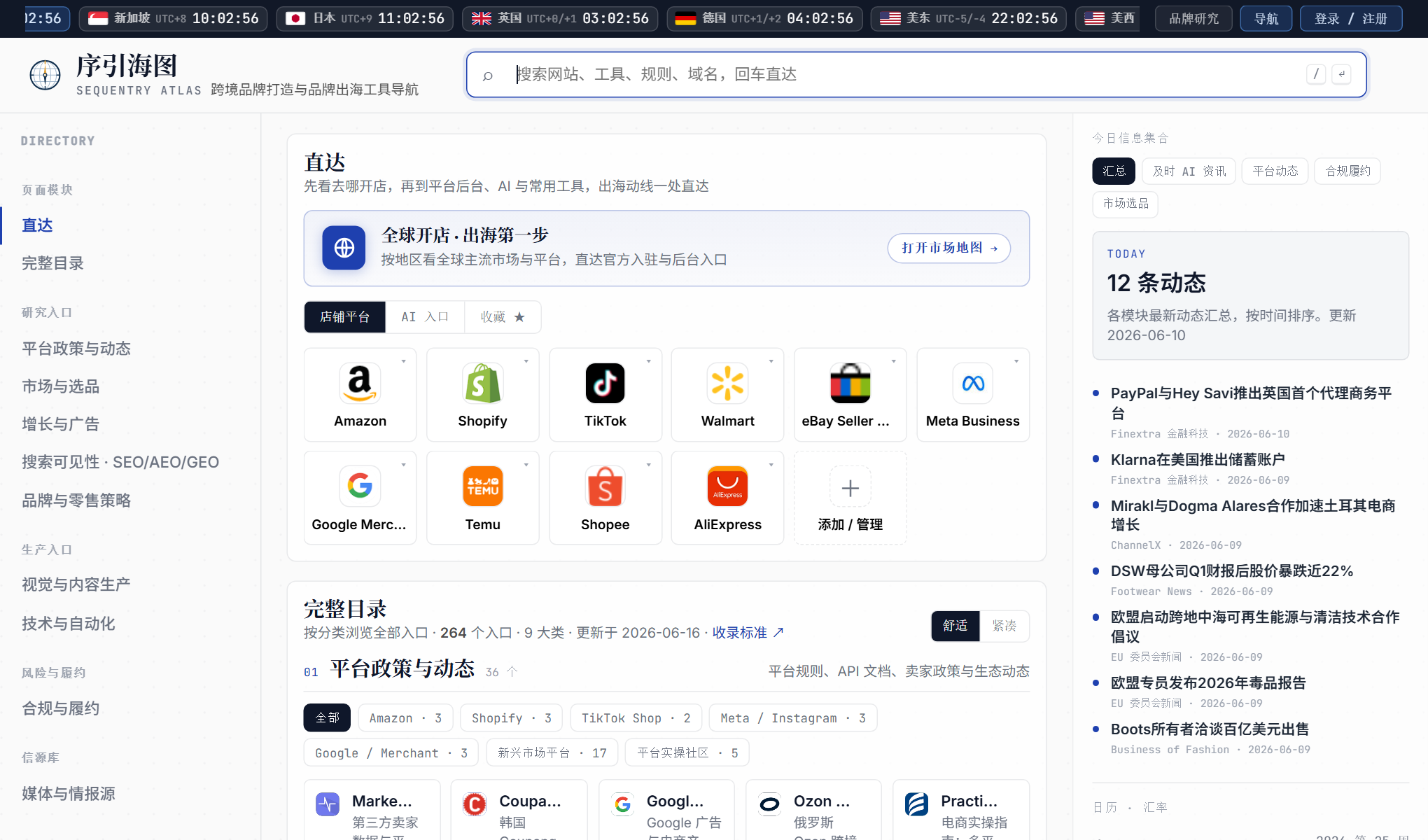Open the Temu platform icon
This screenshot has height=840, width=1428.
coord(482,486)
